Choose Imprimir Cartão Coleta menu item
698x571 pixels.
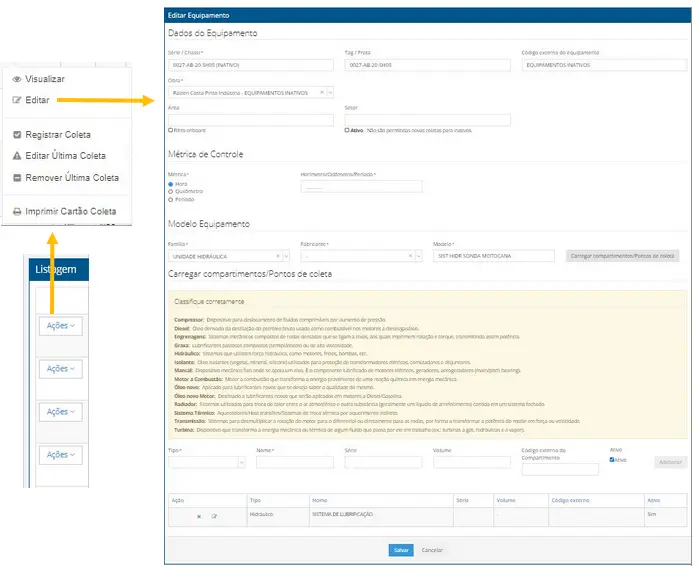coord(71,211)
